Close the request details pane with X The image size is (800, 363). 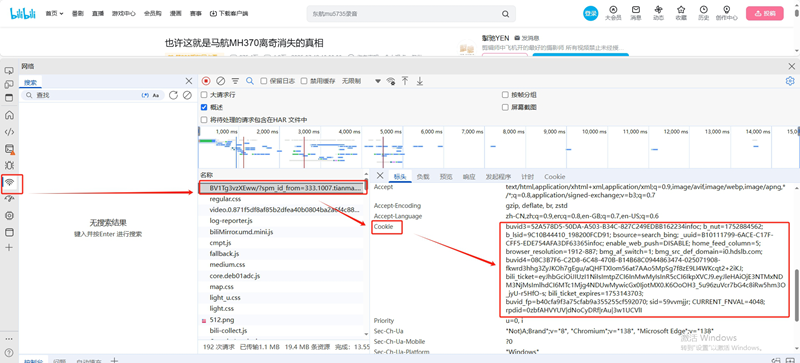point(380,176)
